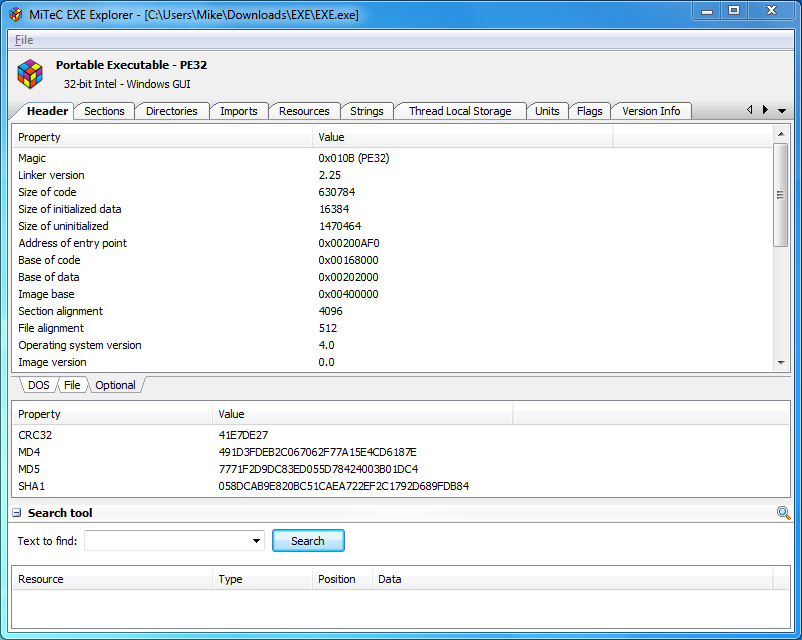This screenshot has width=802, height=640.
Task: Click the entry point value 0x00200AF0
Action: click(x=349, y=243)
